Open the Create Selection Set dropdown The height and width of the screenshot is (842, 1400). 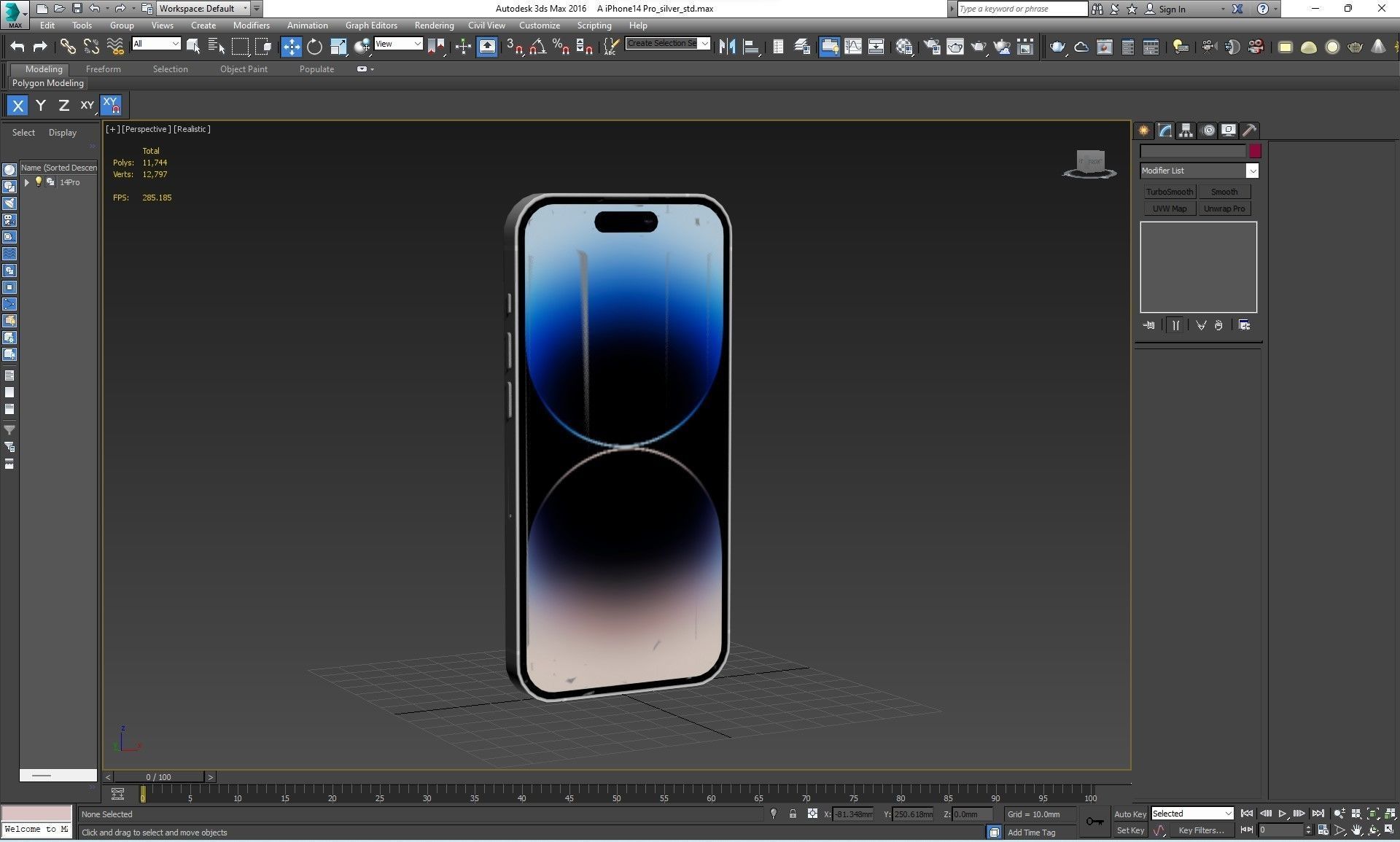[x=668, y=44]
